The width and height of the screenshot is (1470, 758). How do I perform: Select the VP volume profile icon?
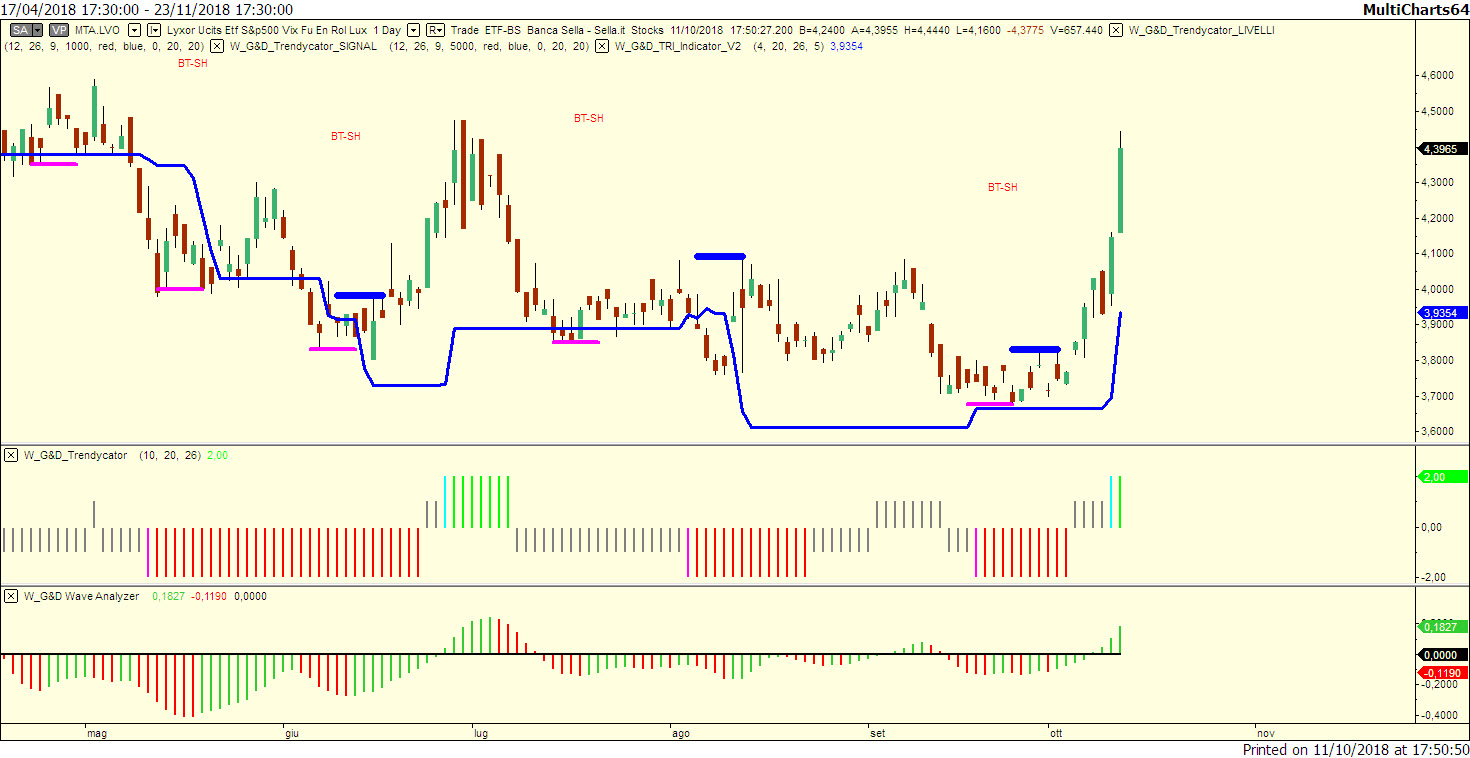coord(56,30)
